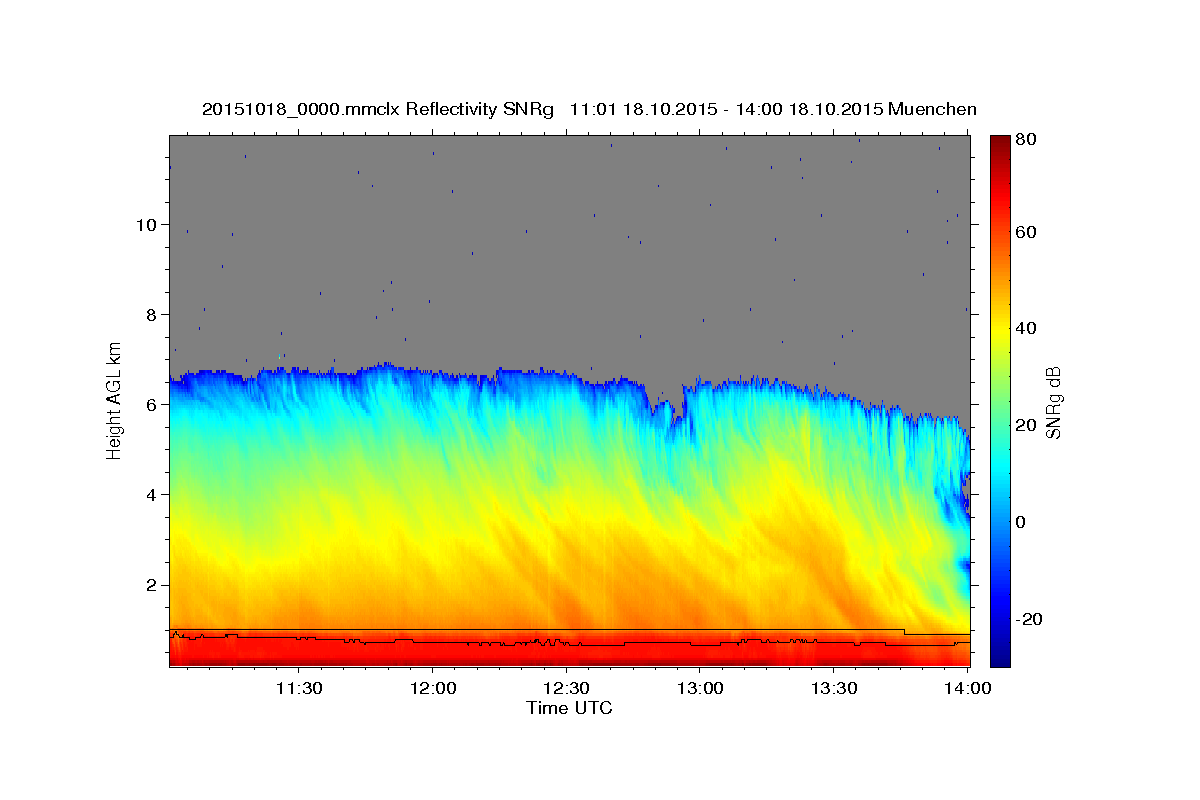Click the '14:00' time axis label

967,688
